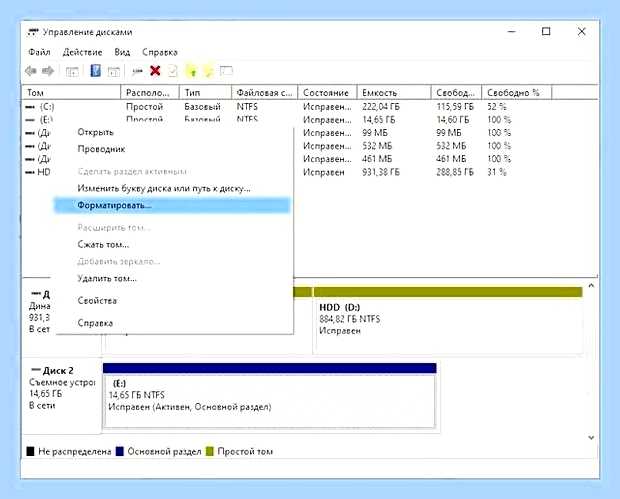Image resolution: width=620 pixels, height=499 pixels.
Task: Select Справка in the context menu
Action: (95, 323)
